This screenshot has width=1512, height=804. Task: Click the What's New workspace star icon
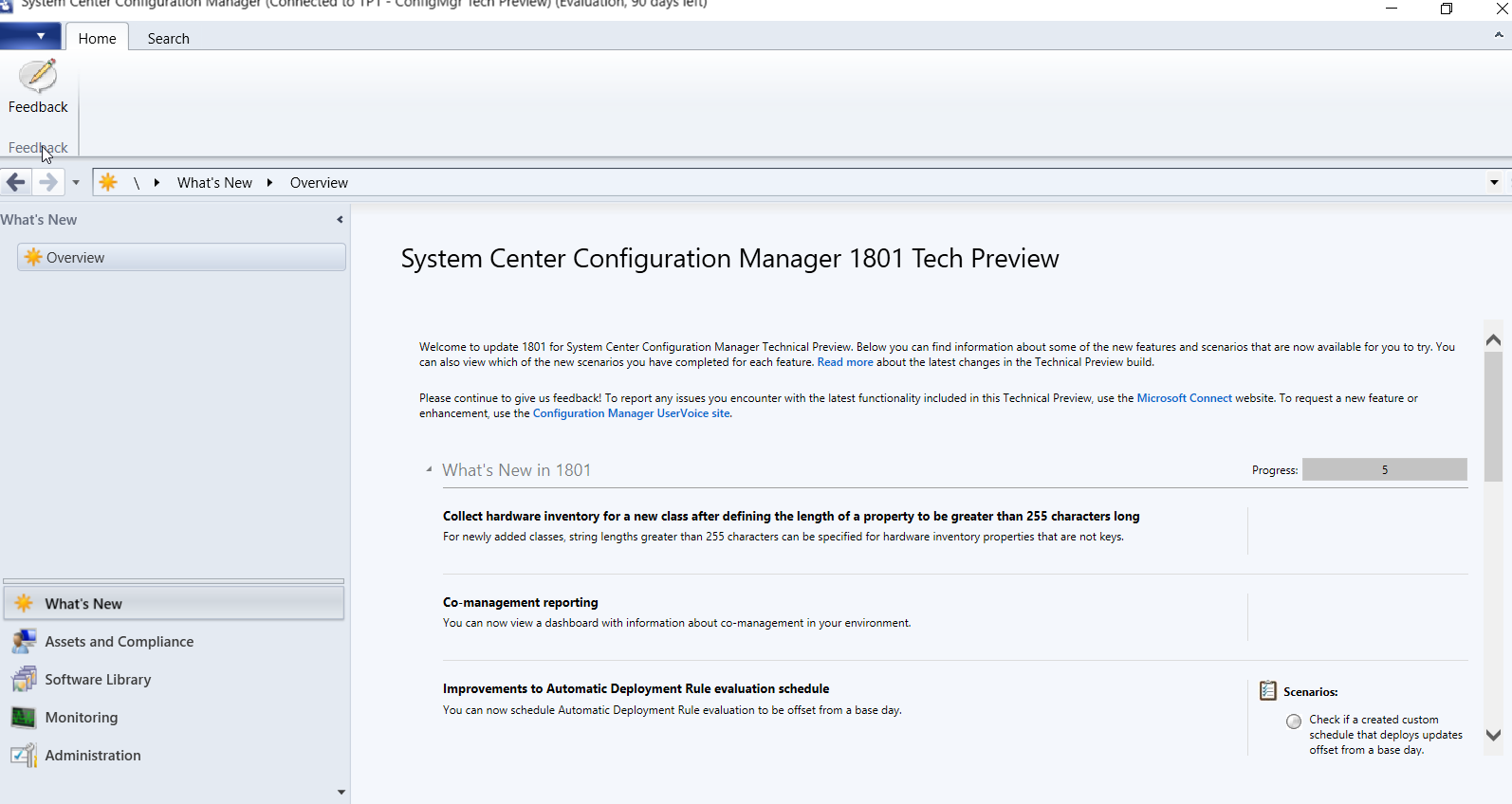pyautogui.click(x=24, y=603)
